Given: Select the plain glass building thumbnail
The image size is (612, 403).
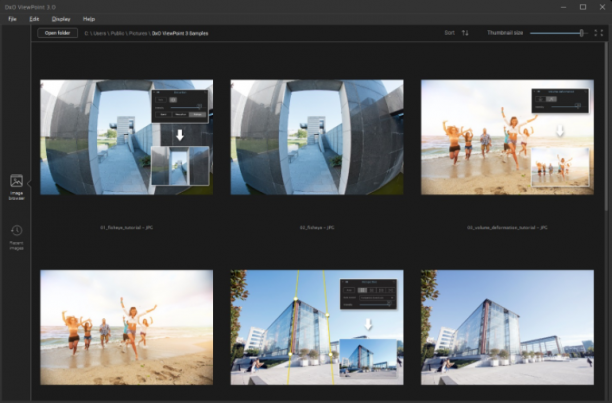Looking at the screenshot, I should point(507,327).
